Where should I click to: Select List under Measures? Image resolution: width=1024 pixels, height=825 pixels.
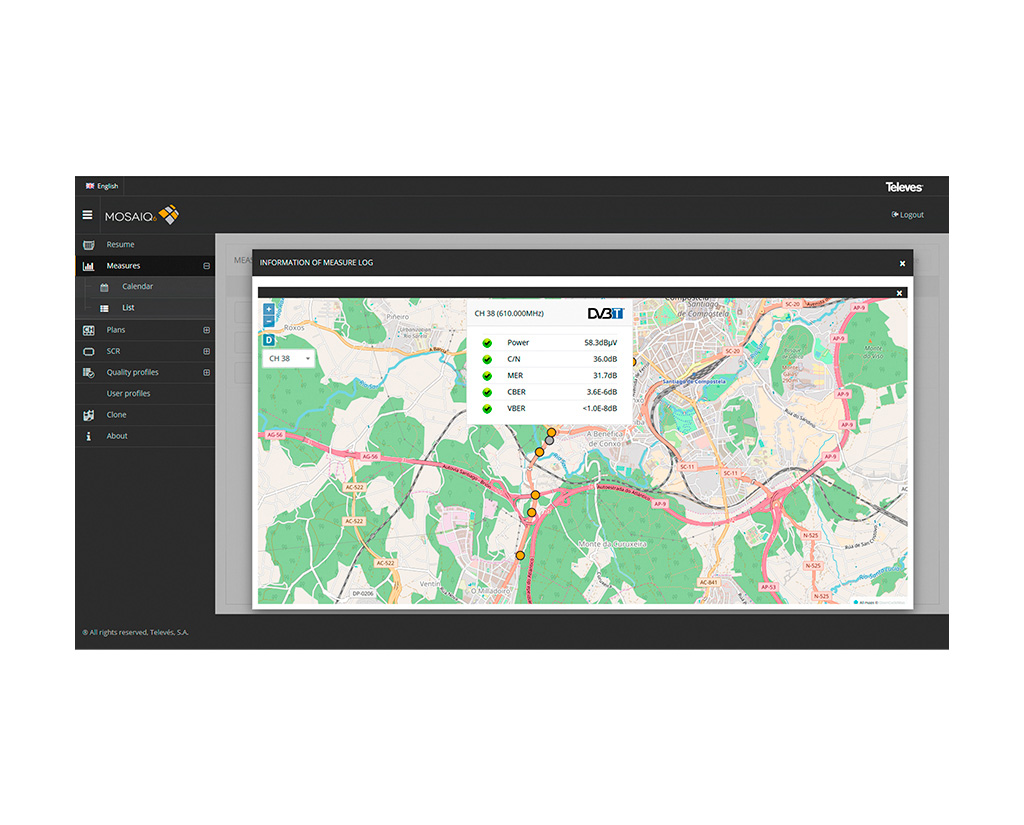point(128,308)
